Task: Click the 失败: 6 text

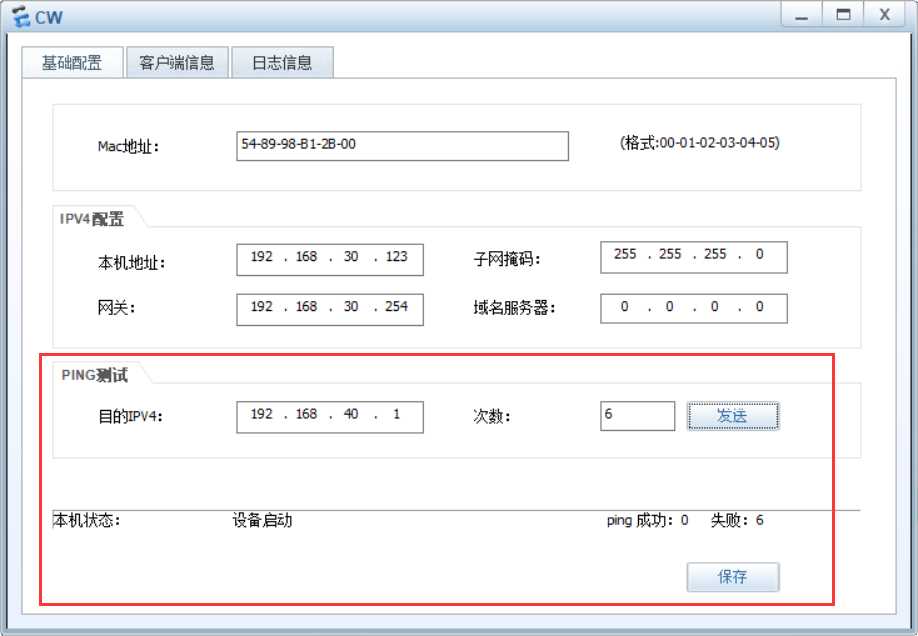Action: (x=737, y=520)
